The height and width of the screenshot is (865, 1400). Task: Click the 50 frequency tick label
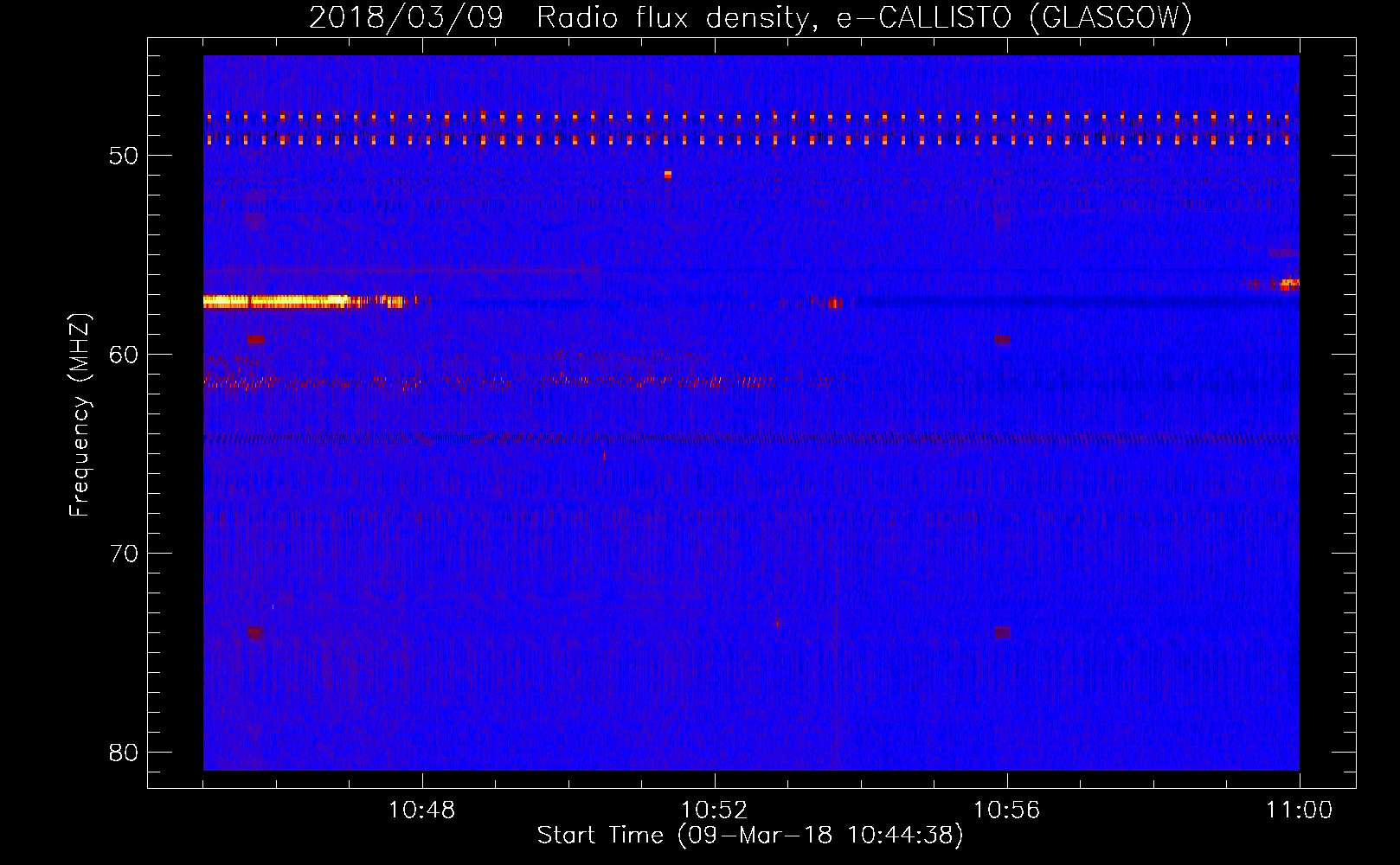124,156
